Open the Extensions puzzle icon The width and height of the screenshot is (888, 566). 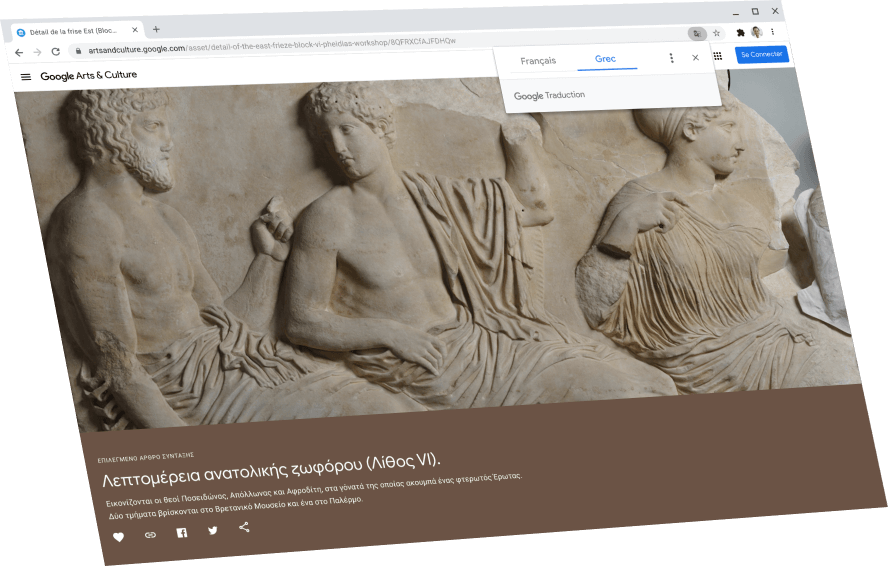point(740,33)
